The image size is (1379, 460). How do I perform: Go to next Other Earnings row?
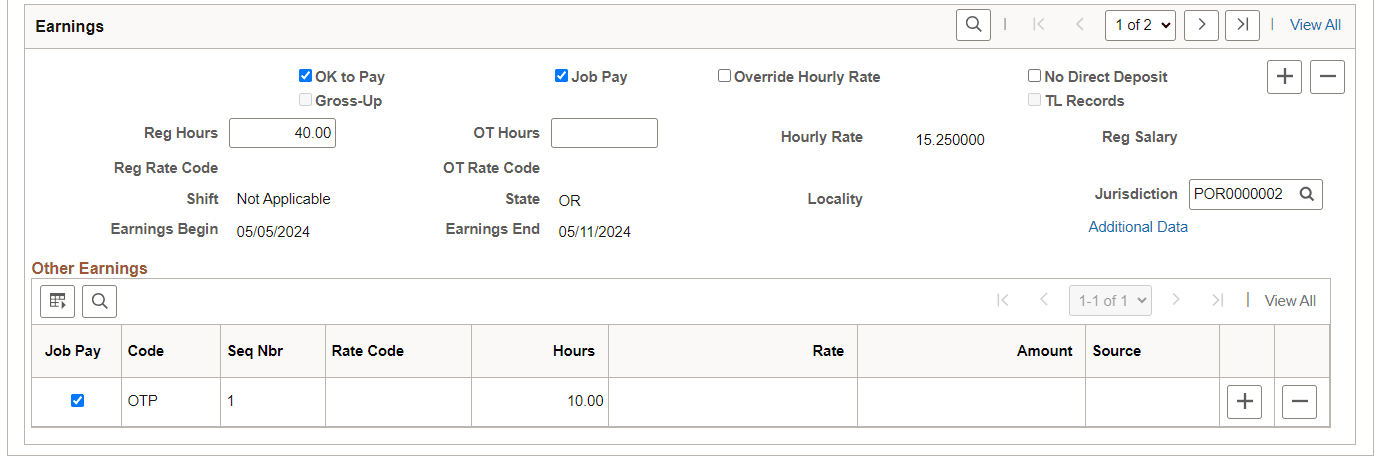[1176, 300]
